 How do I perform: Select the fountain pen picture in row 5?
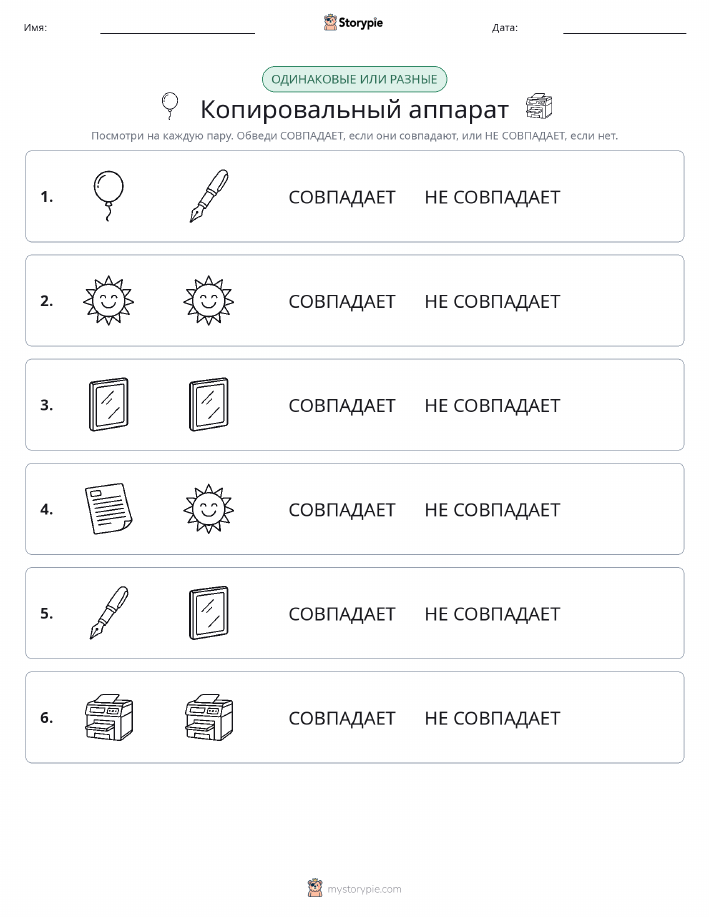pos(109,613)
